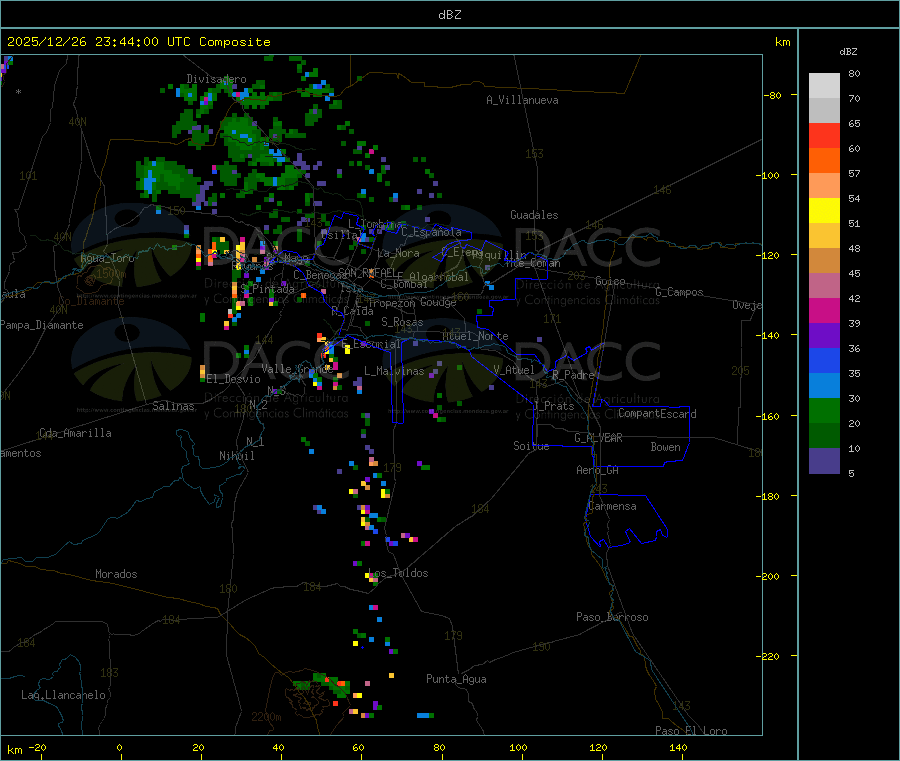Click the -140 km vertical axis tick
This screenshot has height=761, width=900.
tap(770, 336)
